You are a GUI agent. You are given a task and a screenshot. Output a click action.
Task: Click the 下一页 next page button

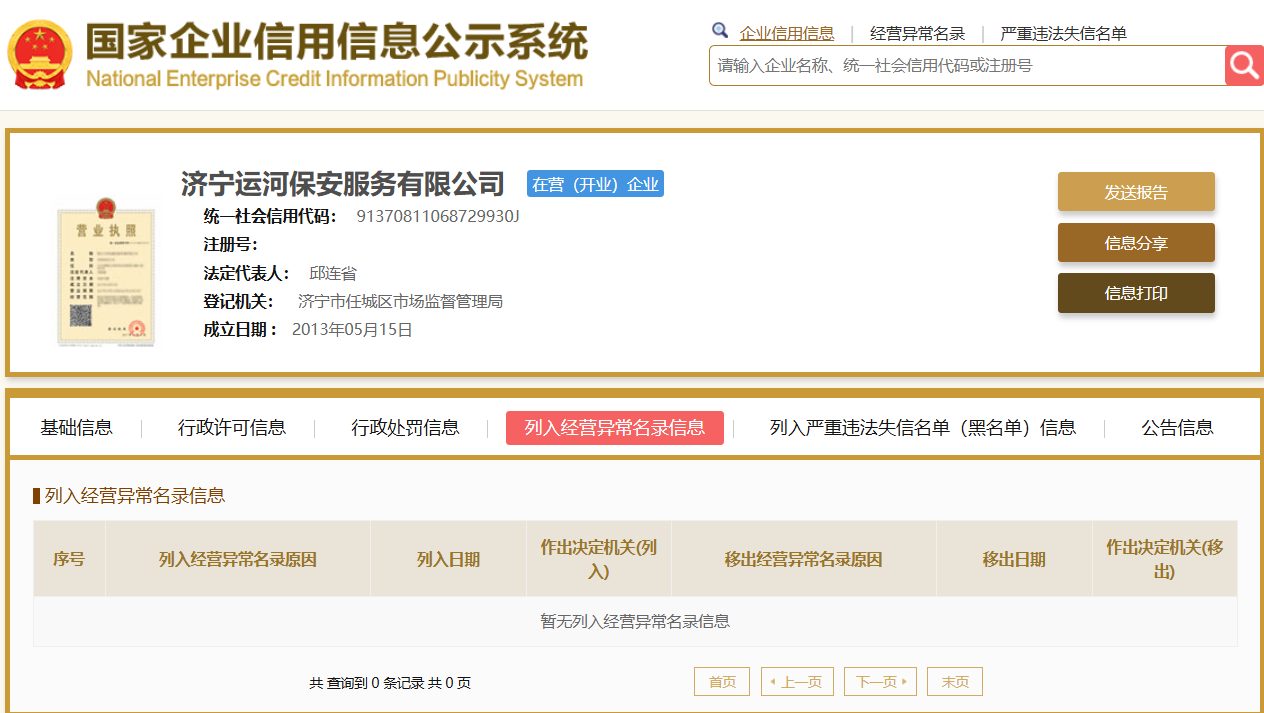pos(880,682)
